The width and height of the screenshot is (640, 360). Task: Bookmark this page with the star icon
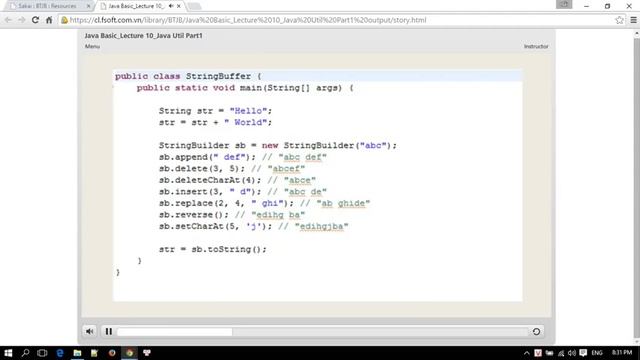point(619,20)
